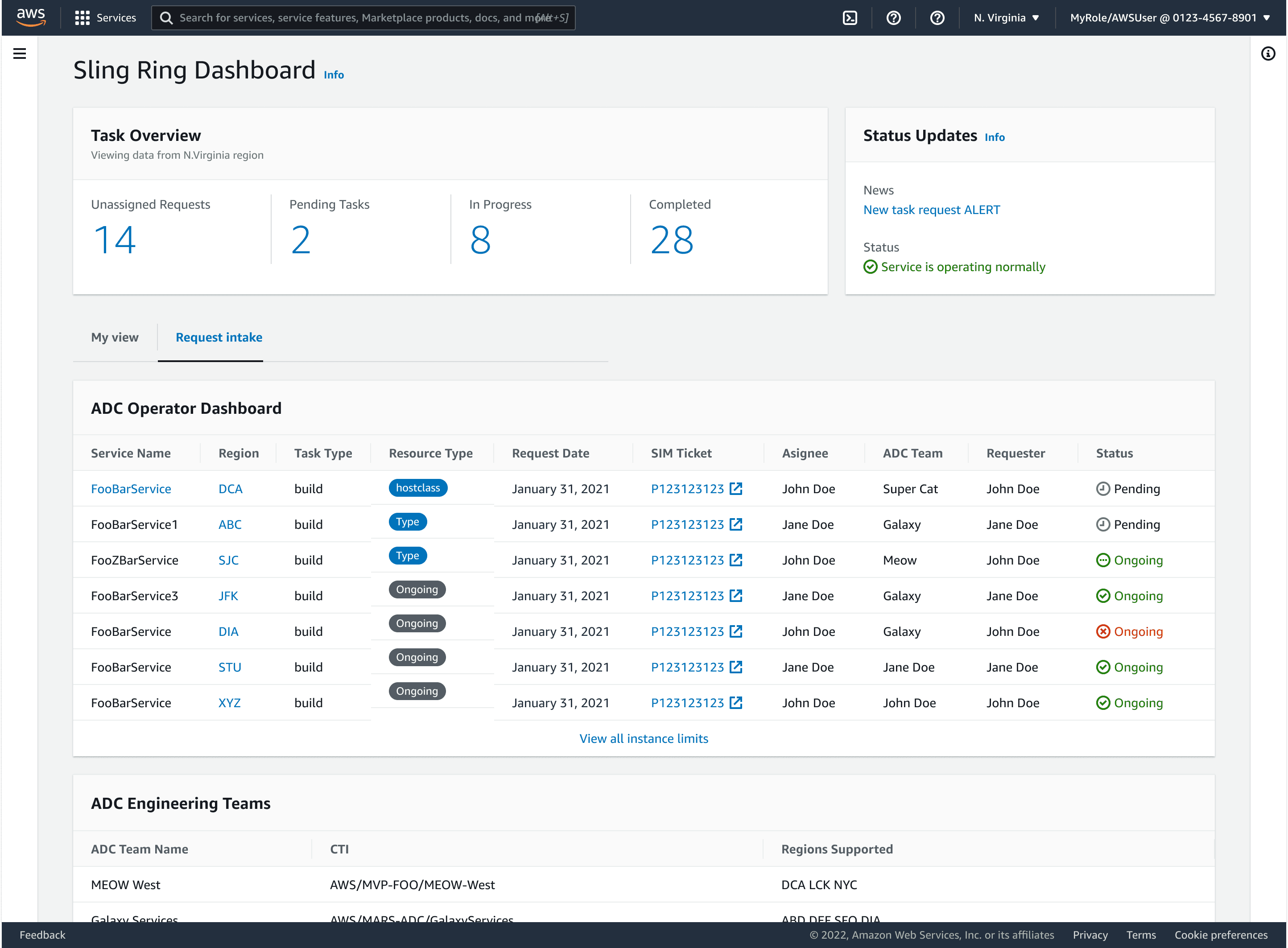This screenshot has width=1288, height=948.
Task: Click Pending clock icon in first row
Action: (x=1102, y=489)
